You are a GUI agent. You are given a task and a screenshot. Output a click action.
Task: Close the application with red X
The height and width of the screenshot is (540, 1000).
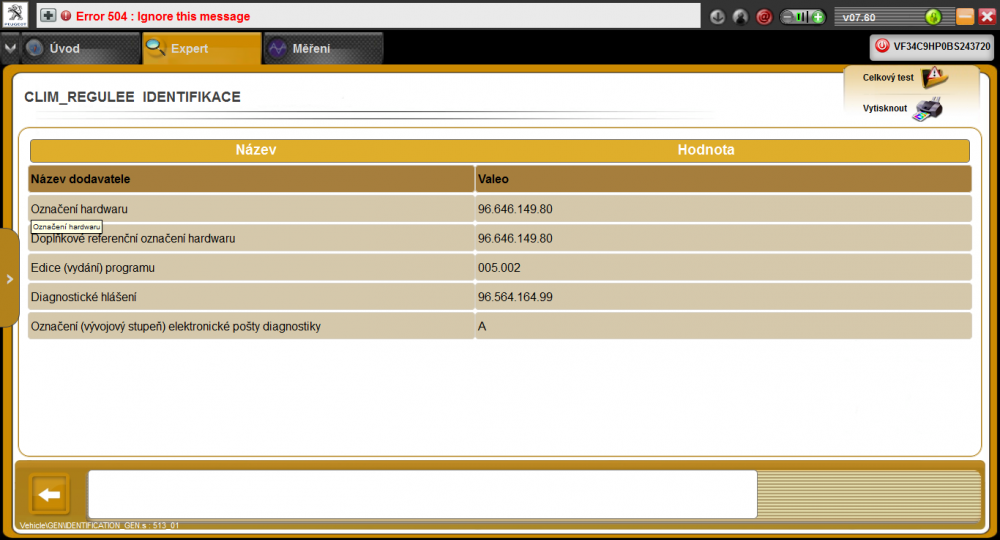(987, 17)
